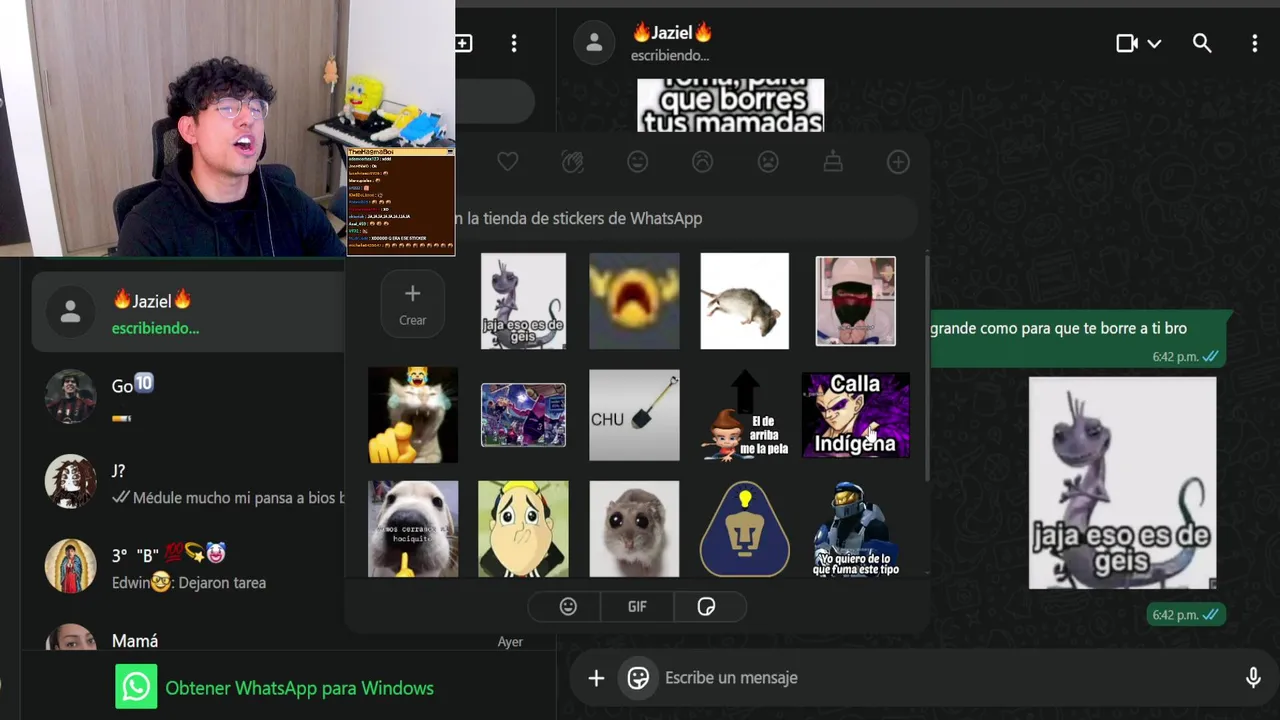Screen dimensions: 1280x720
Task: Send the 'jaja eso es de geis' lizard sticker
Action: (523, 301)
